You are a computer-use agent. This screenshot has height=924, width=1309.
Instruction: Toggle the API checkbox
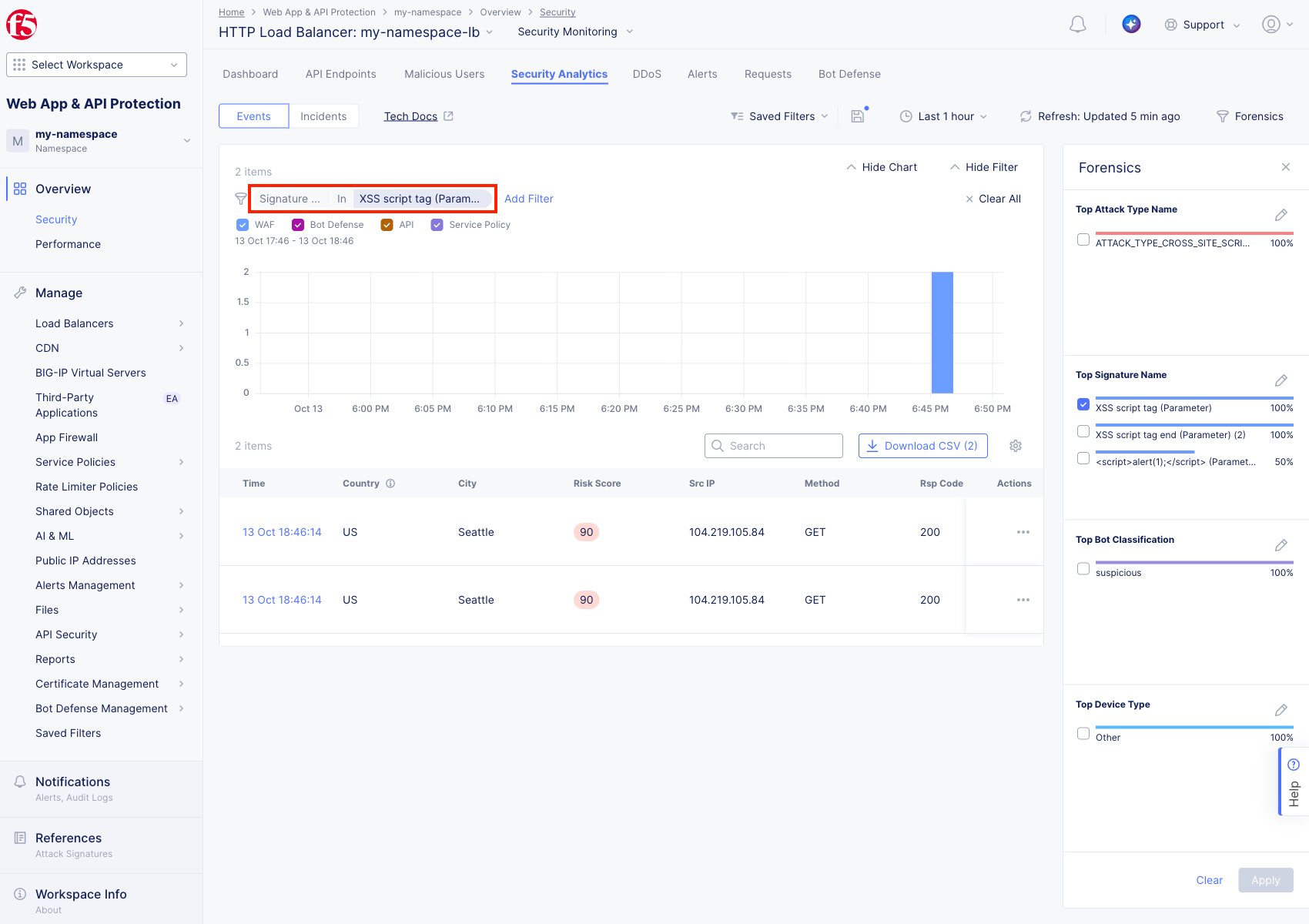pos(387,225)
